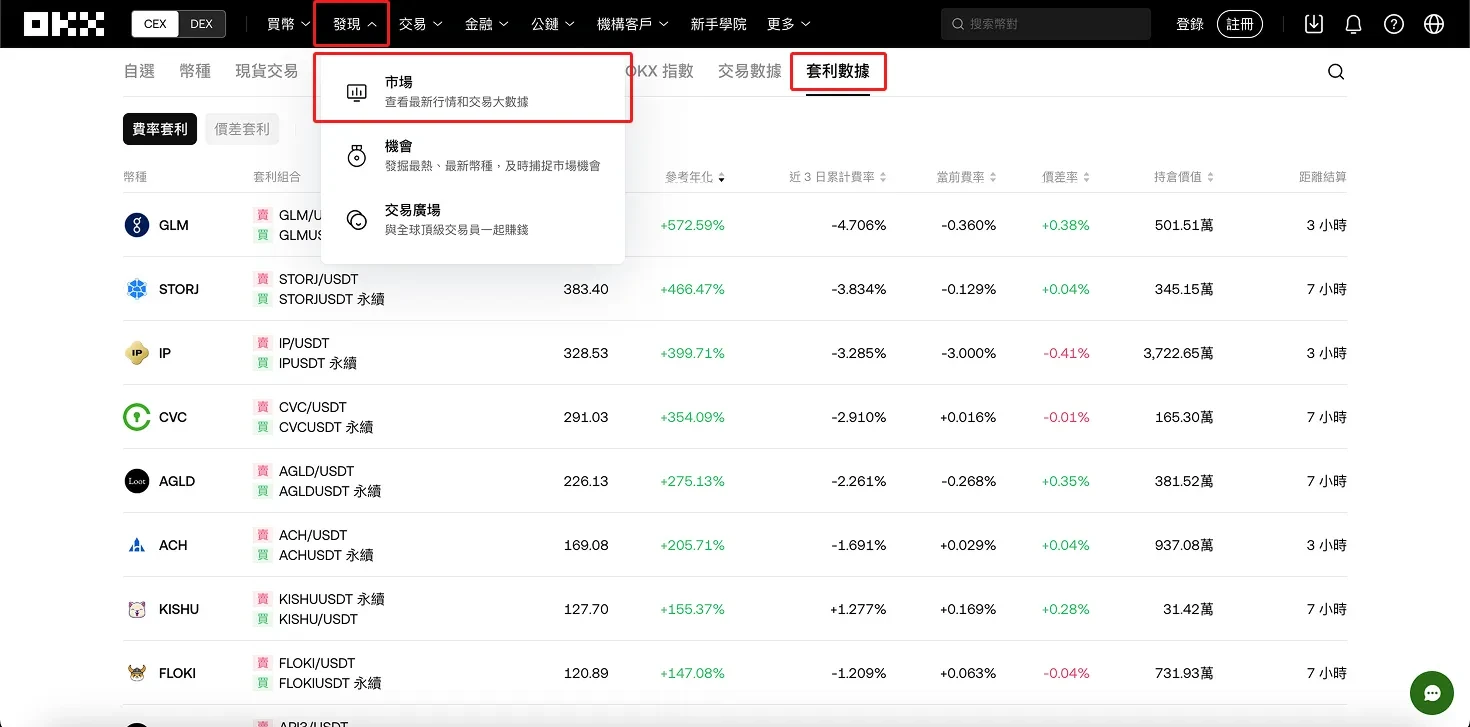Click the CVC coin icon

[x=137, y=417]
